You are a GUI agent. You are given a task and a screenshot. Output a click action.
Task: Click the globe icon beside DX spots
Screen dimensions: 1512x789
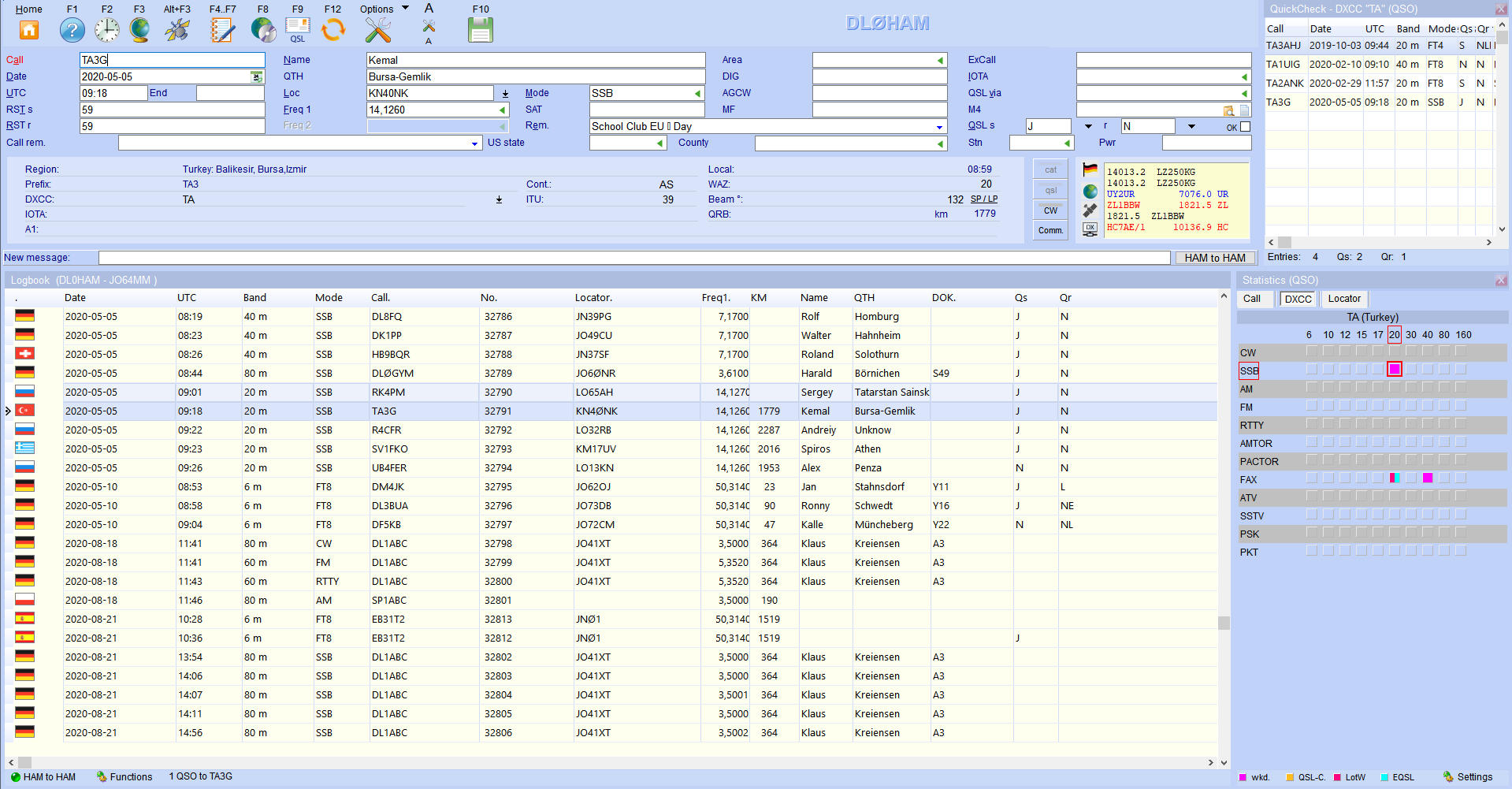point(1090,191)
